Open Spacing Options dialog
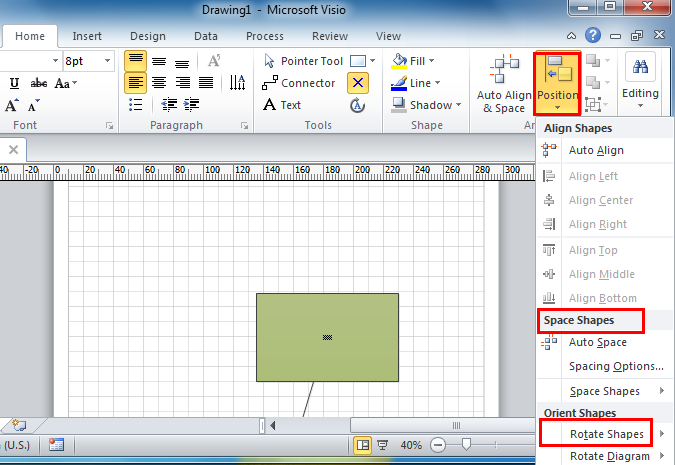The width and height of the screenshot is (675, 465). click(616, 366)
